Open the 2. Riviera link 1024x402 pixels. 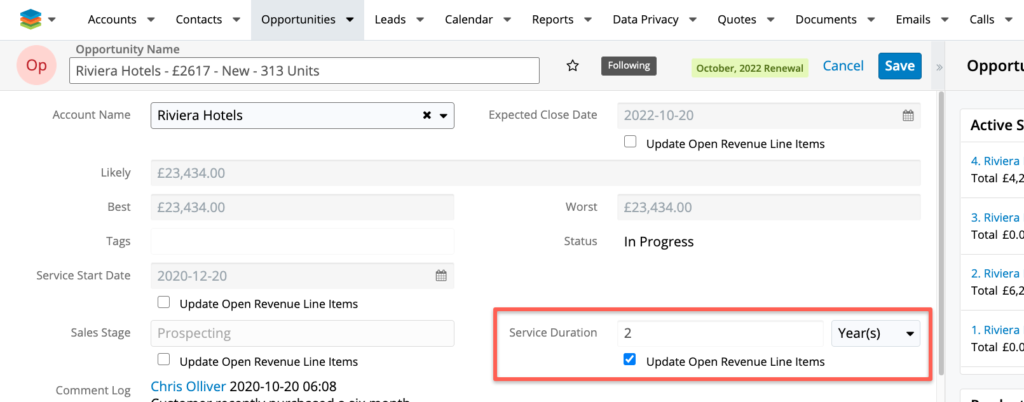pos(995,273)
